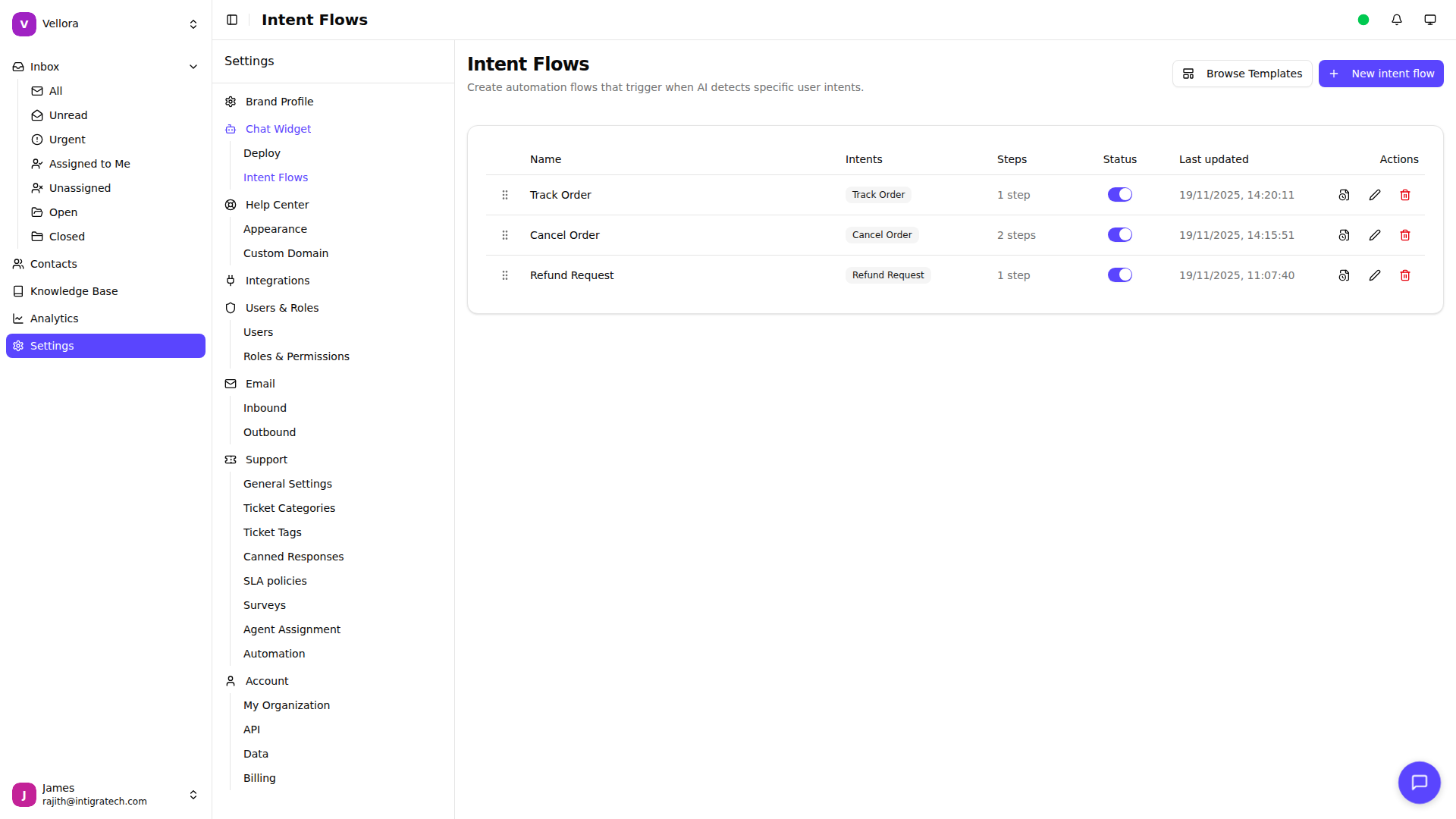
Task: Open the James user account menu
Action: point(105,795)
